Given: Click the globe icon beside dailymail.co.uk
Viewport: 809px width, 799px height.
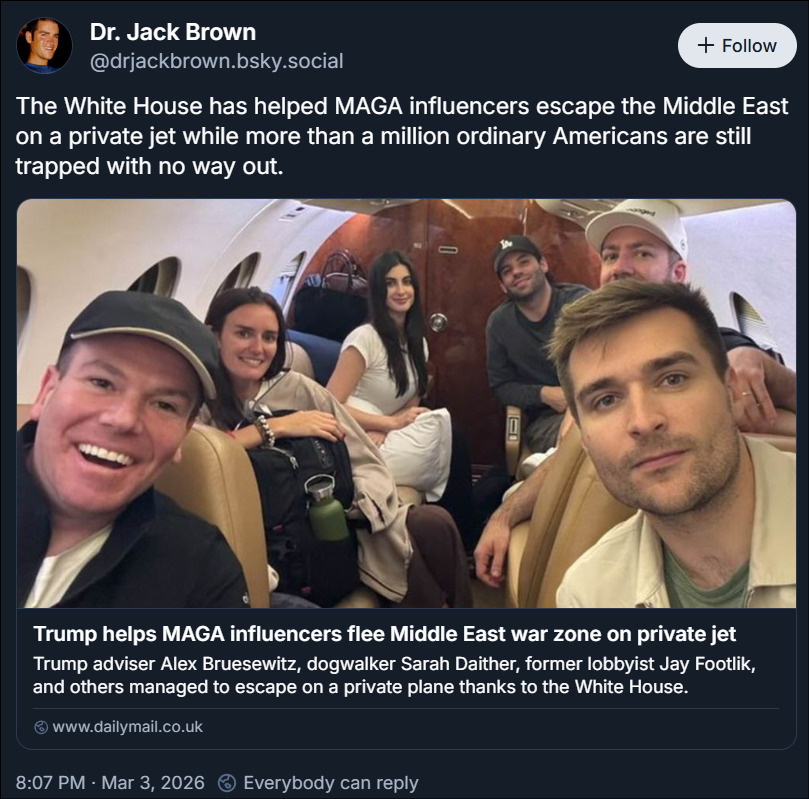Looking at the screenshot, I should 41,727.
